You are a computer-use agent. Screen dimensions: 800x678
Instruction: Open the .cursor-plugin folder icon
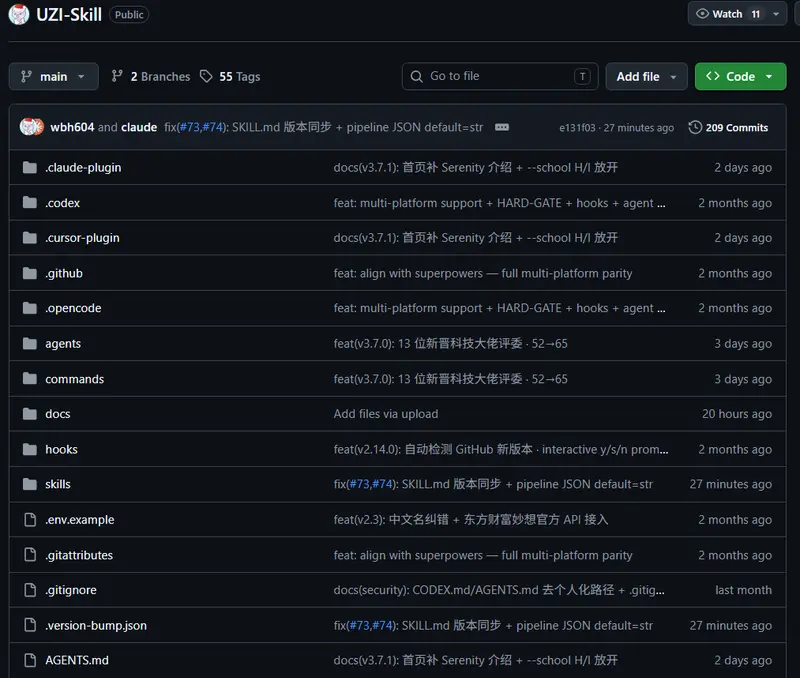[30, 238]
